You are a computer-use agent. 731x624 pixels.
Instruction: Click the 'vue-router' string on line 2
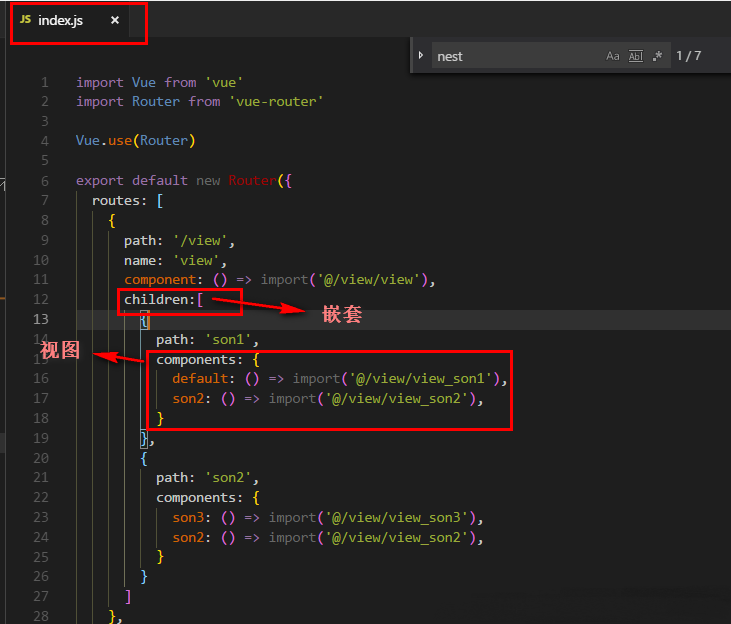pyautogui.click(x=276, y=102)
